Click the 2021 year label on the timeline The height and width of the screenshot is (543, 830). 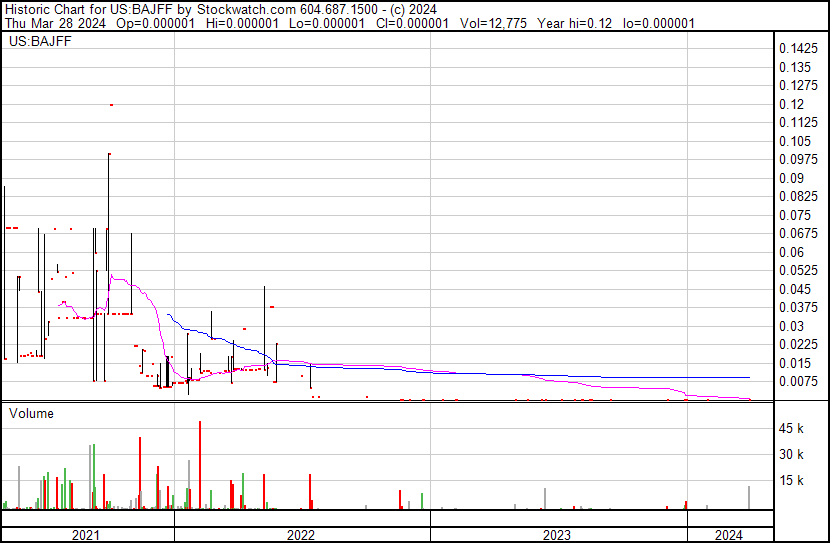point(87,535)
